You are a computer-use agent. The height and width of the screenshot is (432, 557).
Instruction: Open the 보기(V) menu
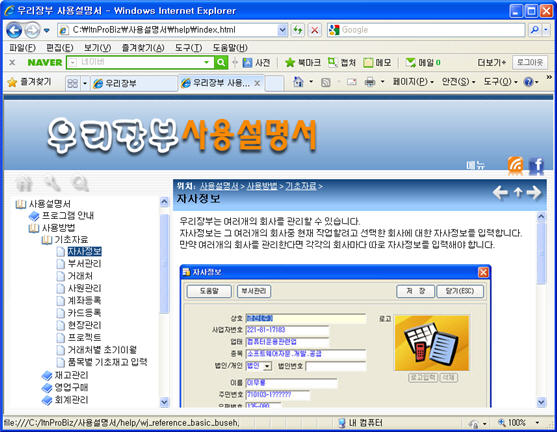(x=97, y=48)
